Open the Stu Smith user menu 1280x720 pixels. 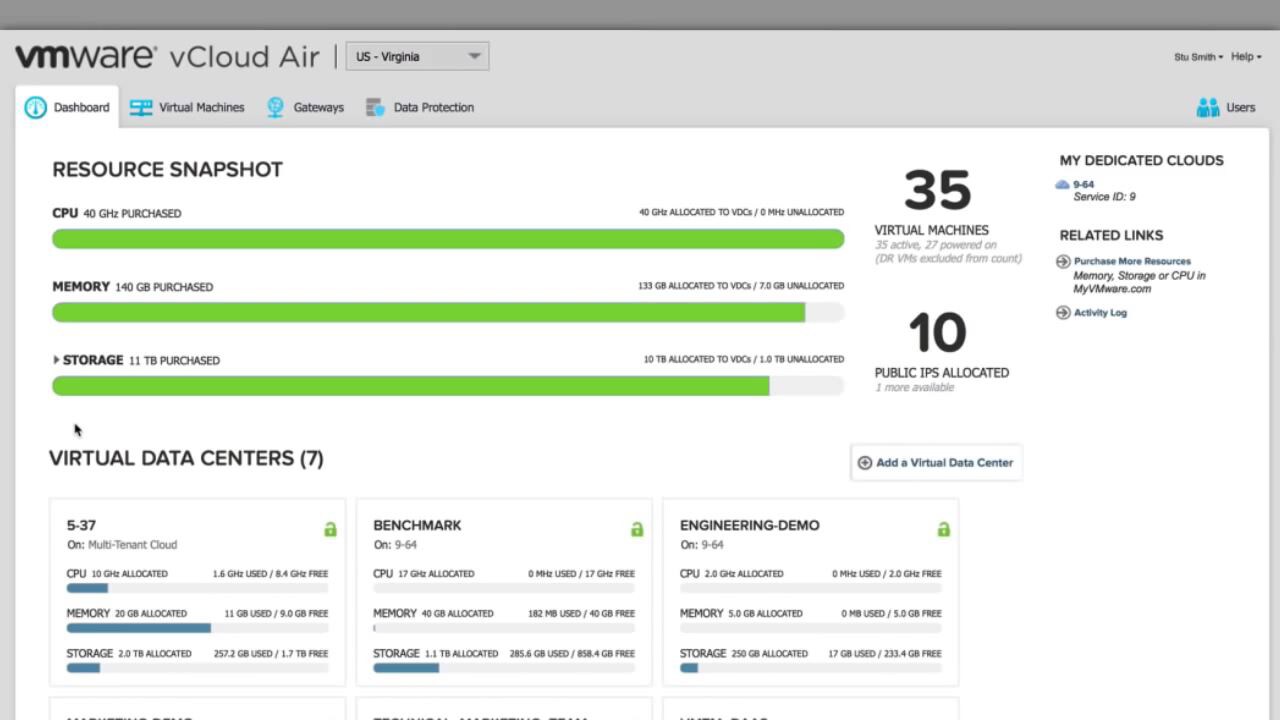click(x=1198, y=57)
